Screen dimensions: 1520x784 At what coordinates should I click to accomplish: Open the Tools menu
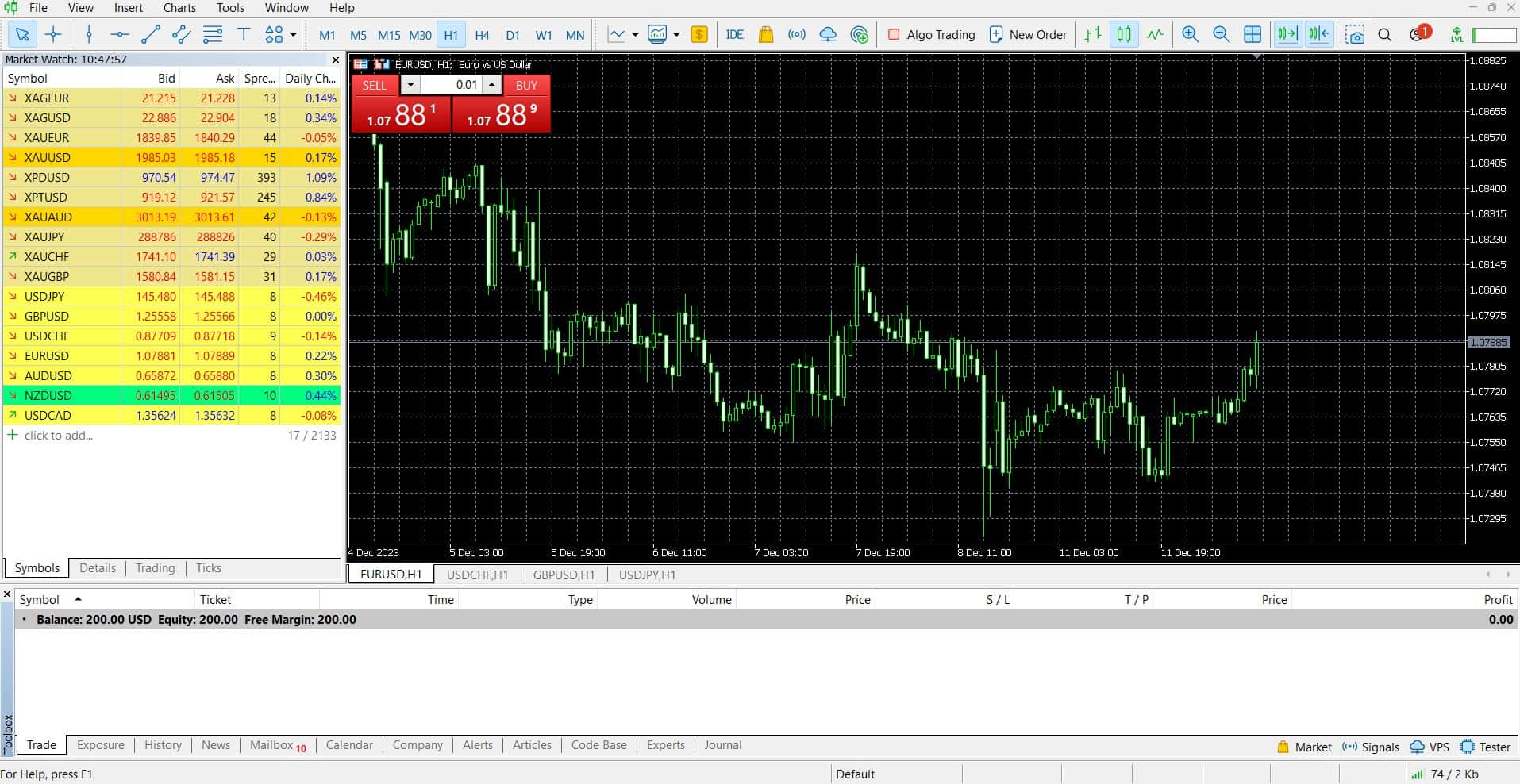coord(230,8)
